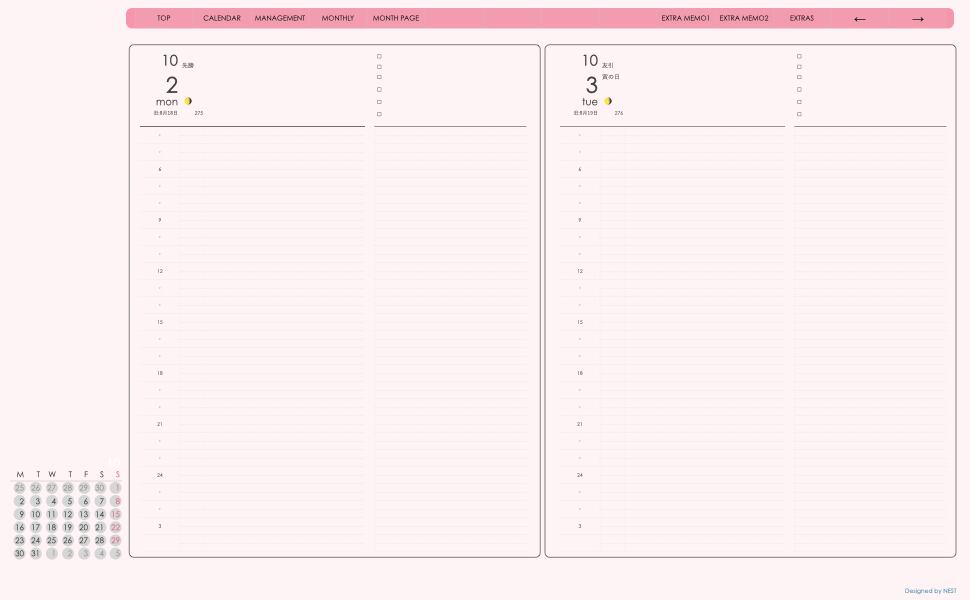Jump to date 6 in mini calendar

[84, 501]
